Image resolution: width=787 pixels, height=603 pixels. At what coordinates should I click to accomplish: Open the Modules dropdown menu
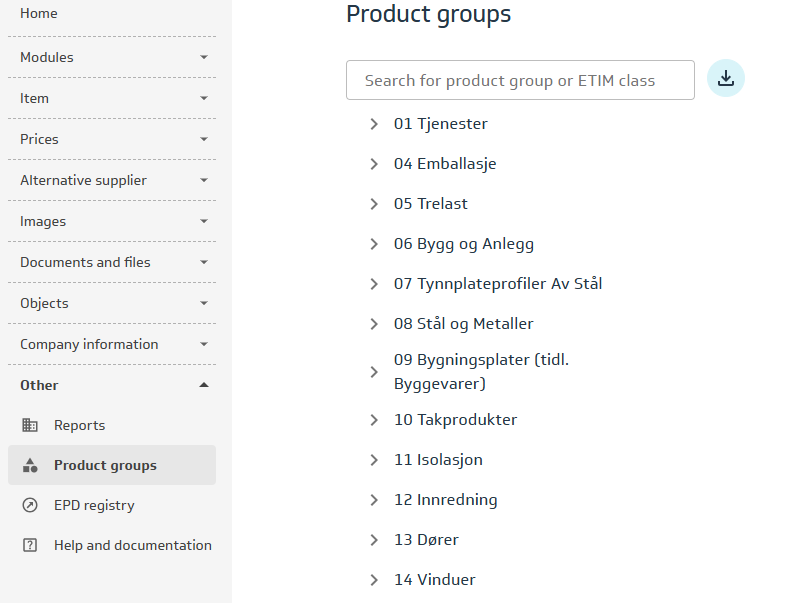coord(112,57)
